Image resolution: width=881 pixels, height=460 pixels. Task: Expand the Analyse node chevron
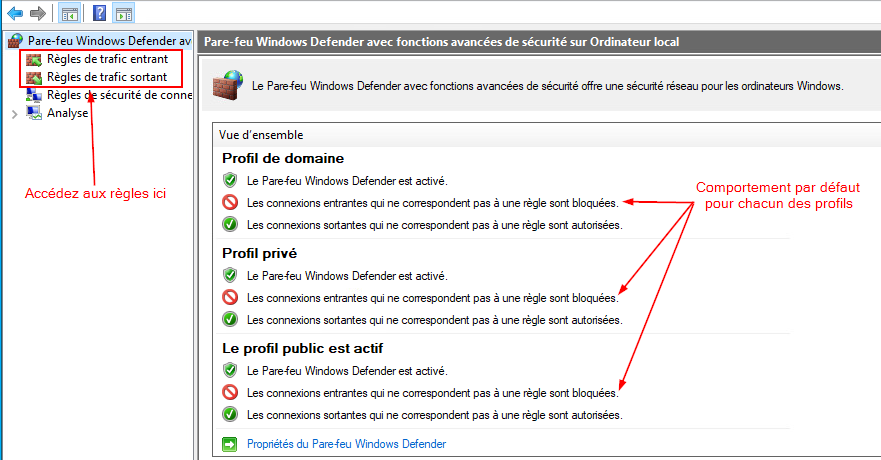coord(15,114)
